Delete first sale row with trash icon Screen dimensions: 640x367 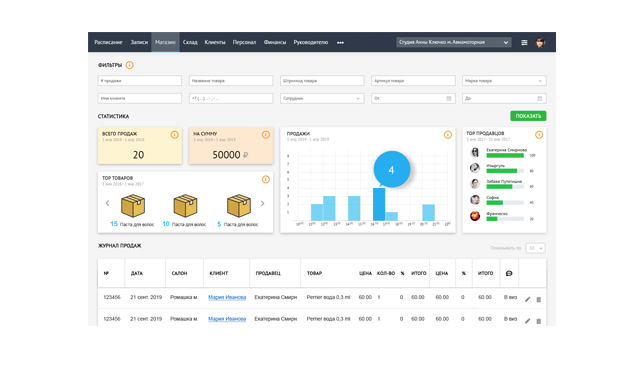pos(538,300)
